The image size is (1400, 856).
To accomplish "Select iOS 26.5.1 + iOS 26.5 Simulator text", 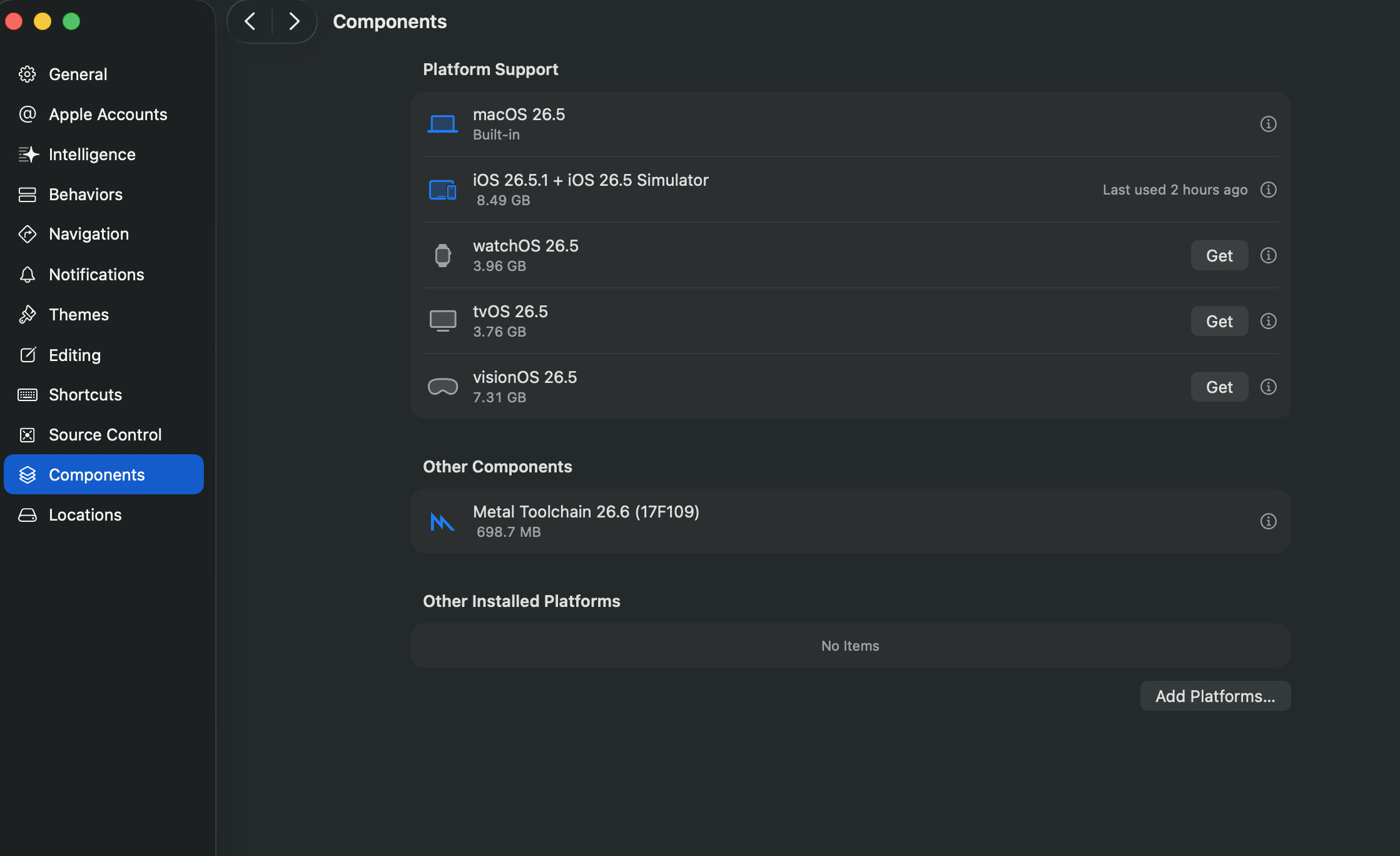I will click(591, 180).
